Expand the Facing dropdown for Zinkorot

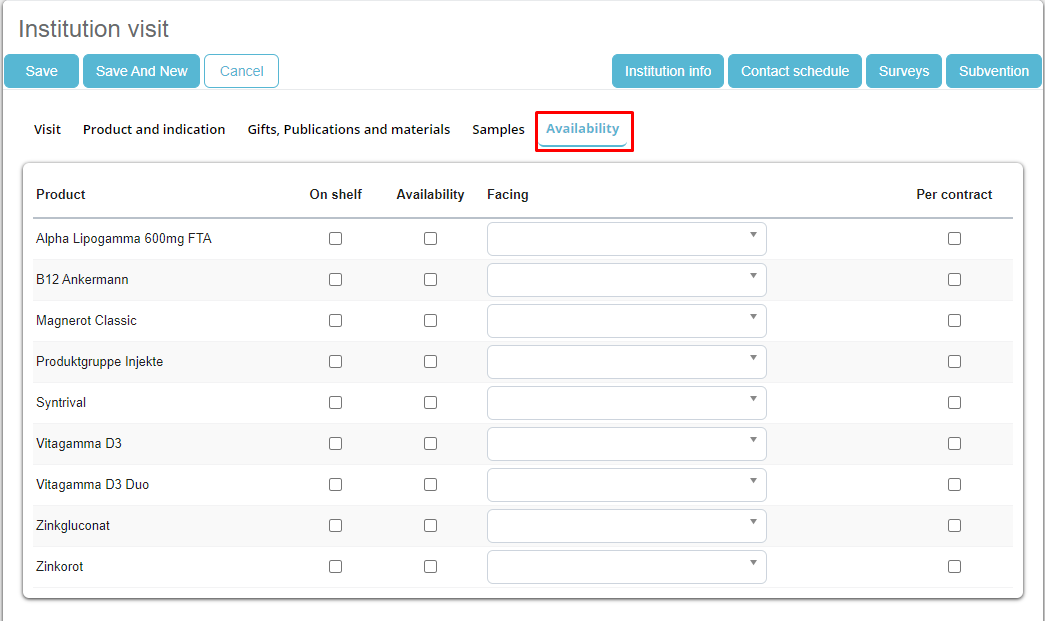coord(626,567)
